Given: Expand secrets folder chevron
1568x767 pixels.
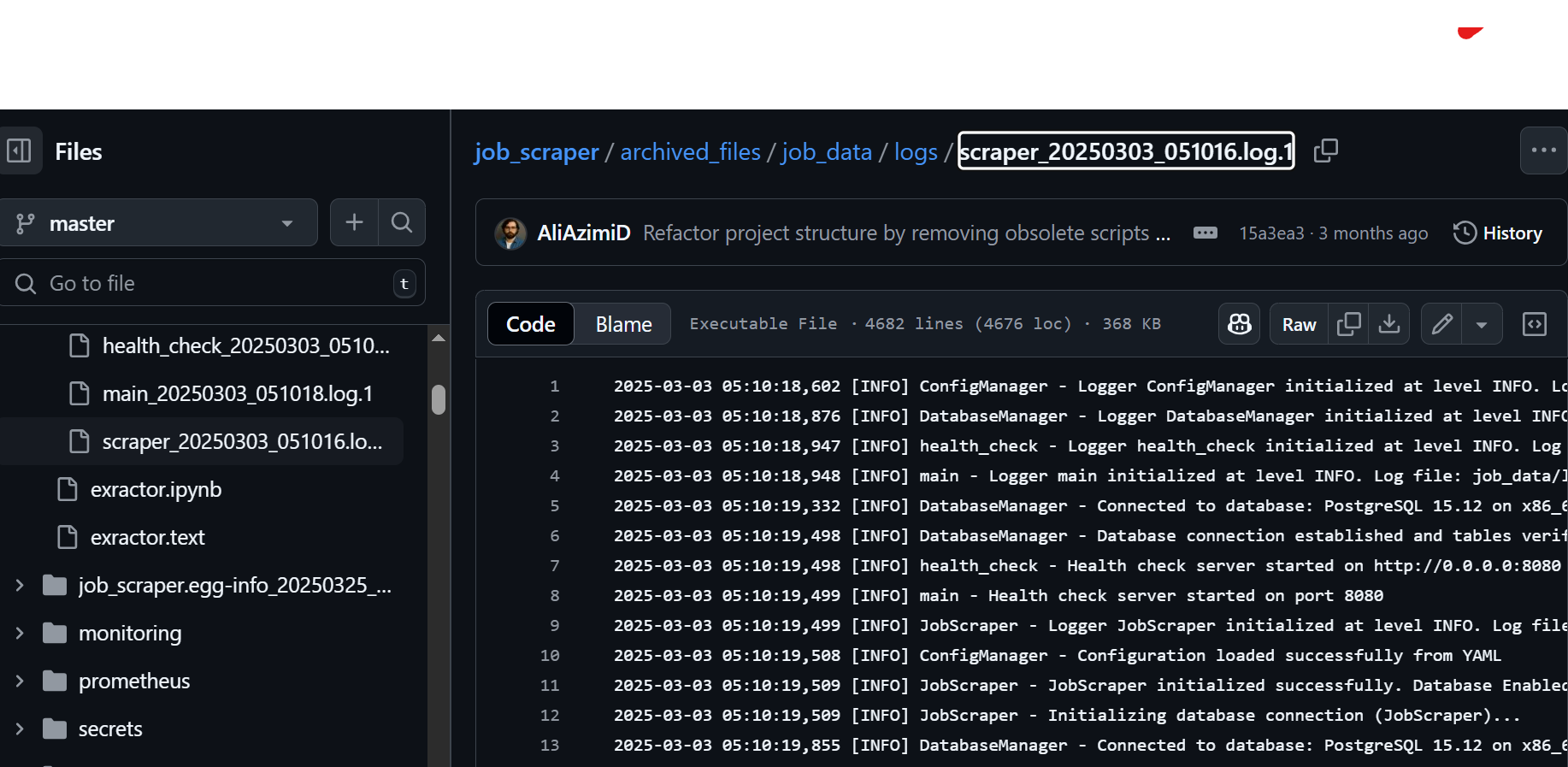Looking at the screenshot, I should coord(19,729).
